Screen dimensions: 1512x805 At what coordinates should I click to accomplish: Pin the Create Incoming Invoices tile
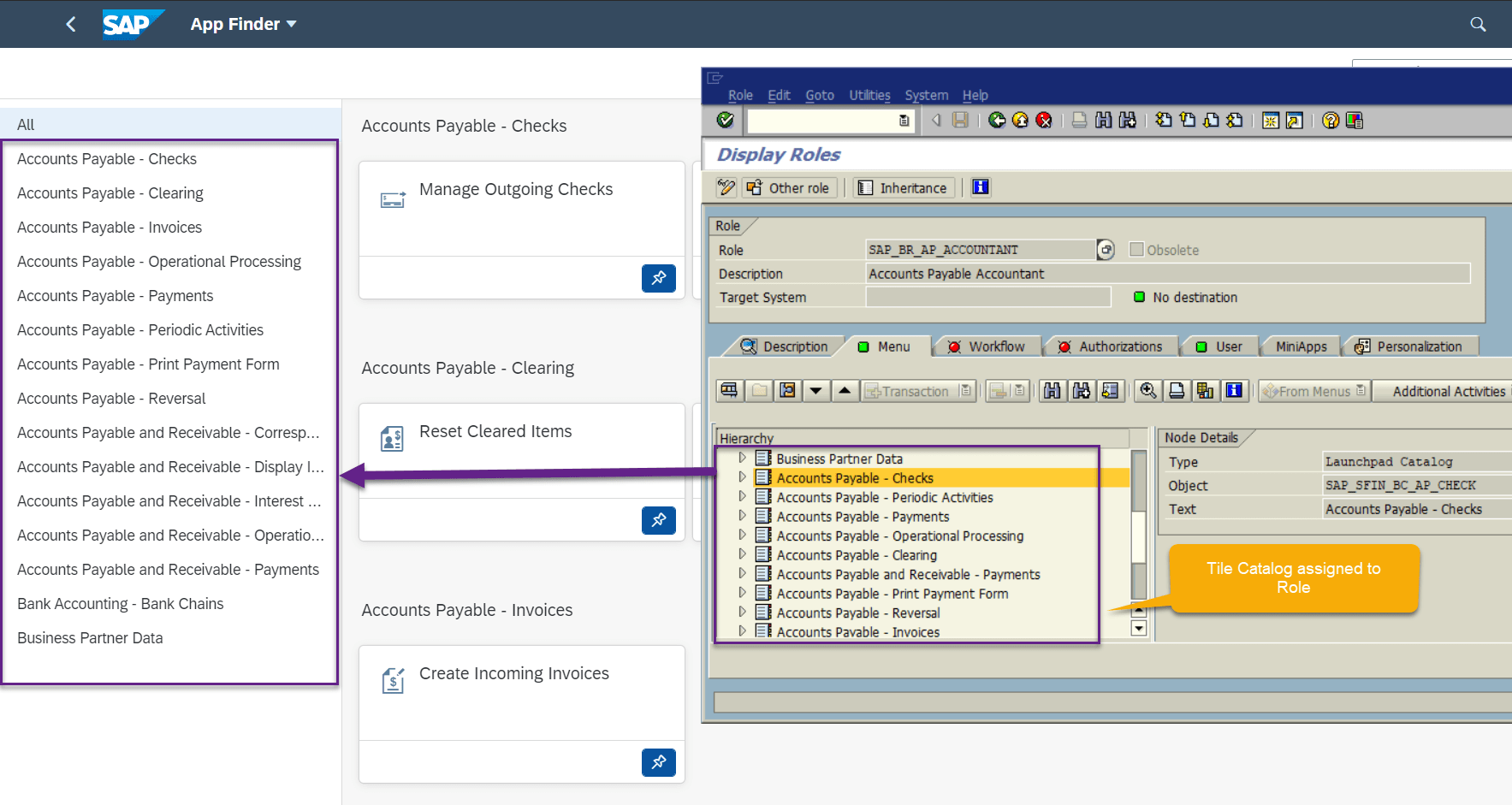[658, 762]
